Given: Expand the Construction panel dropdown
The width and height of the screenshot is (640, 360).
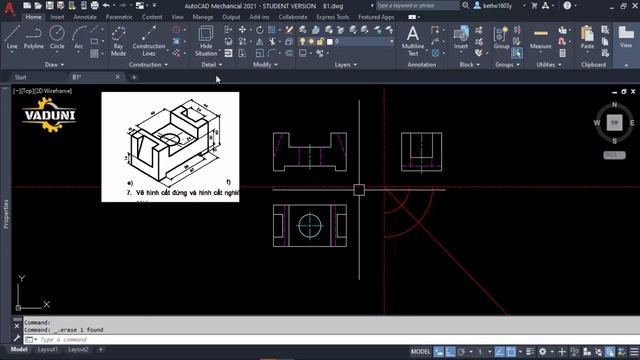Looking at the screenshot, I should pos(148,64).
